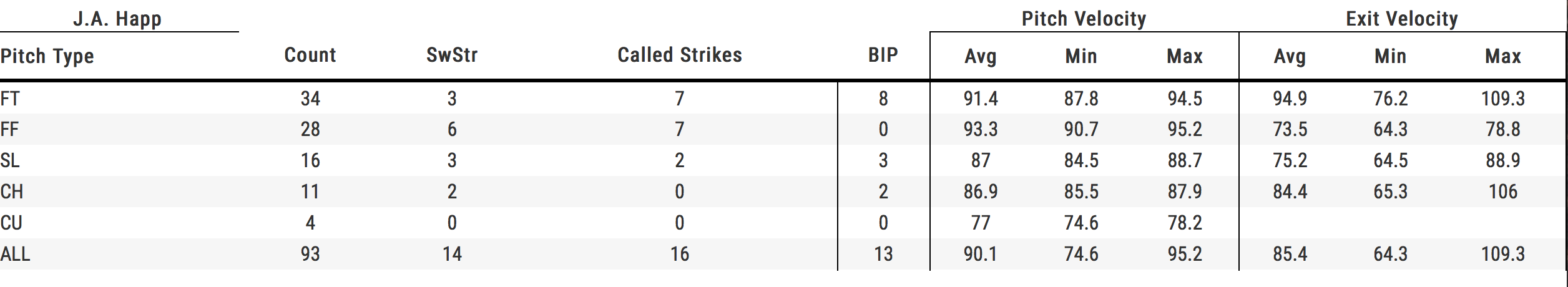The width and height of the screenshot is (1568, 287).
Task: Select the FF pitch type row label
Action: [9, 129]
